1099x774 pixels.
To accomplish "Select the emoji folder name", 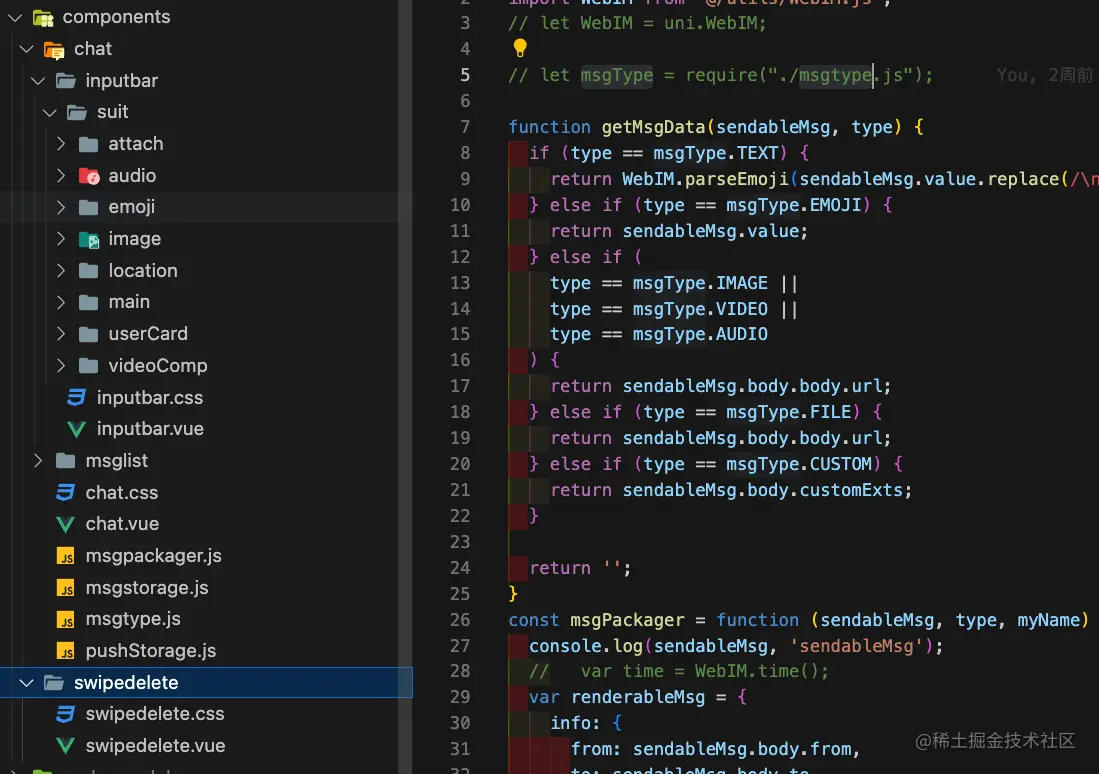I will pos(132,208).
